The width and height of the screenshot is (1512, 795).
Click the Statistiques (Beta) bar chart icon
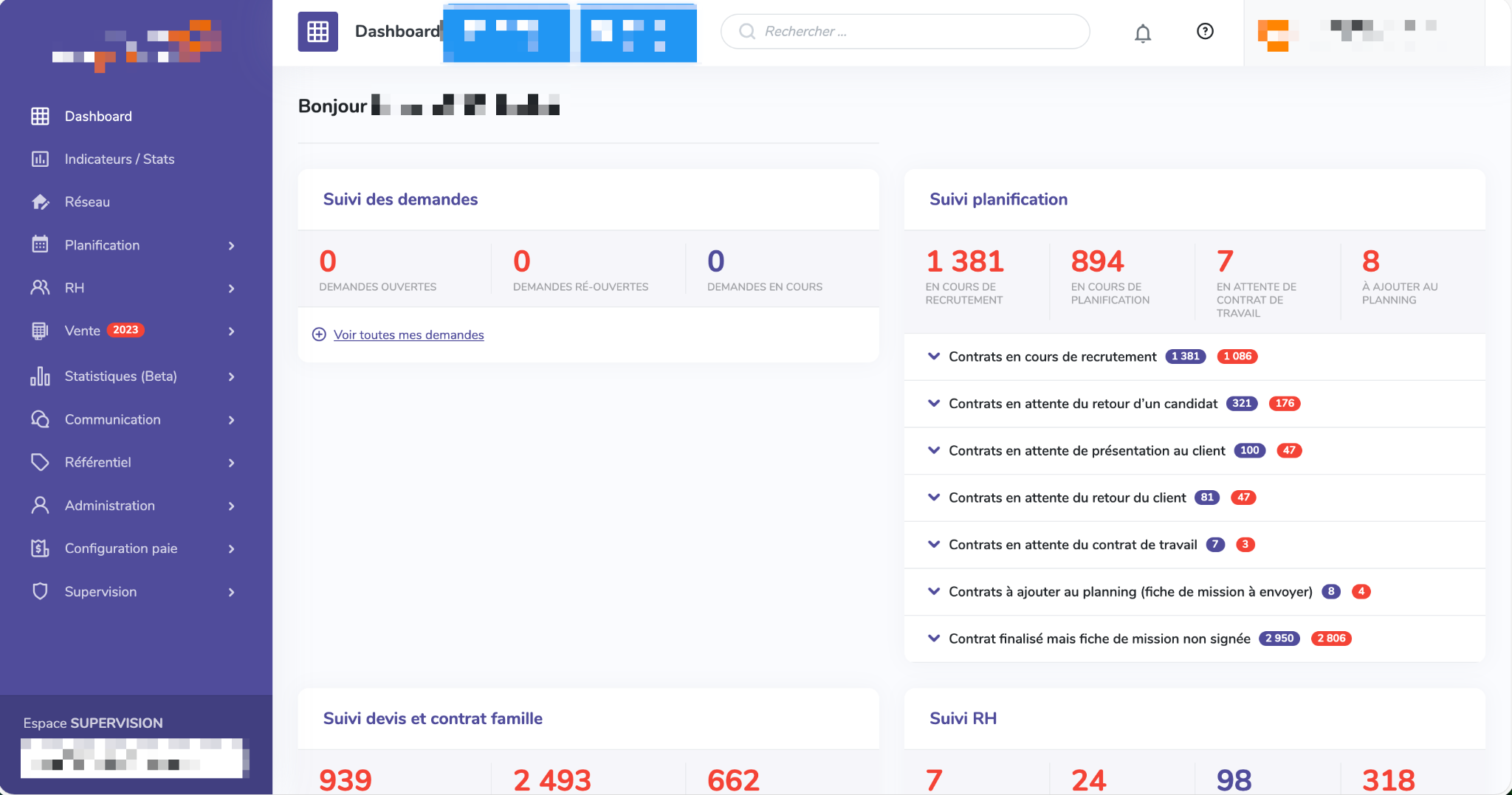coord(40,376)
